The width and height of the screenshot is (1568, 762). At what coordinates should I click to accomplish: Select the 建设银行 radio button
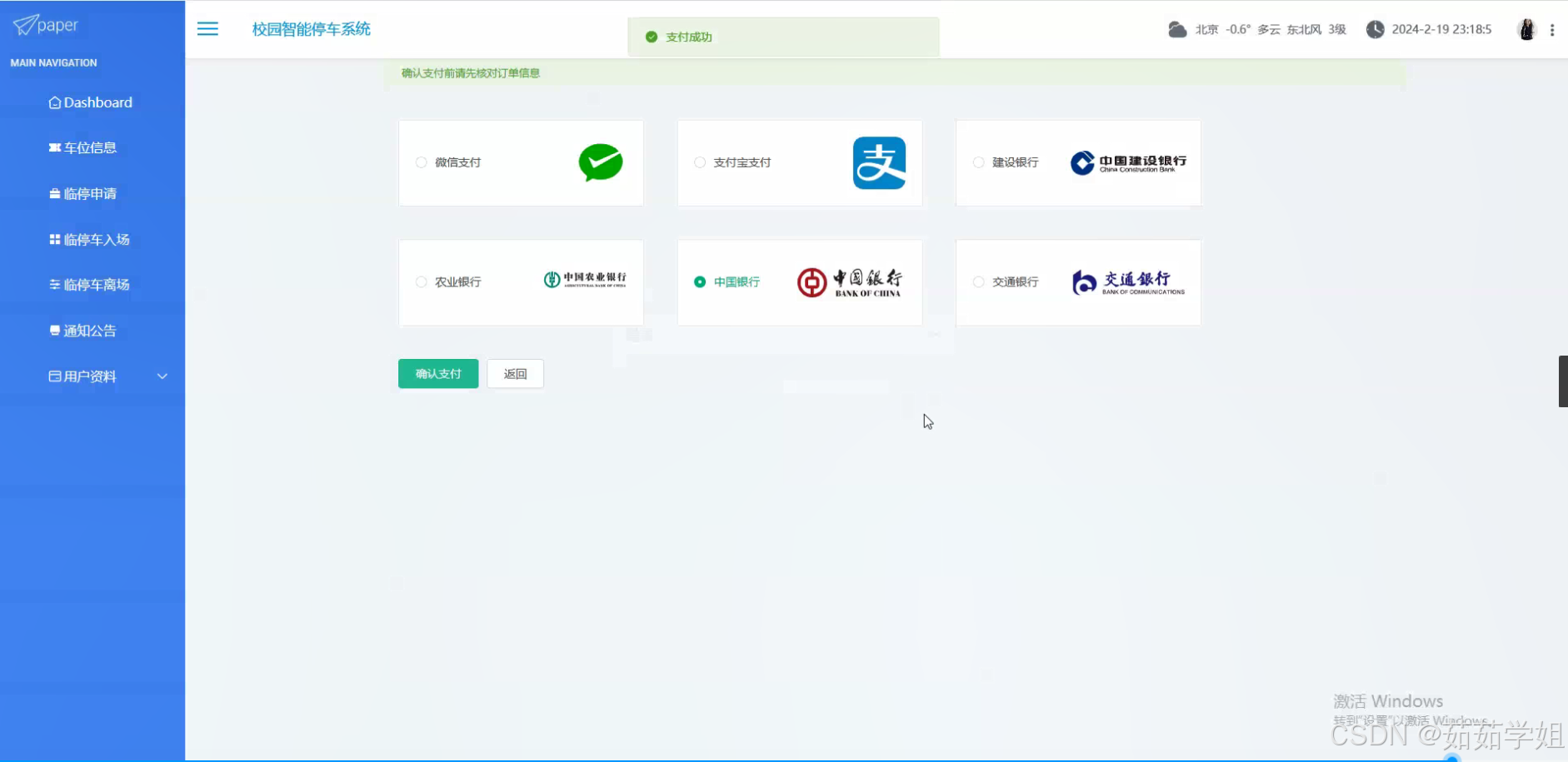pos(979,162)
